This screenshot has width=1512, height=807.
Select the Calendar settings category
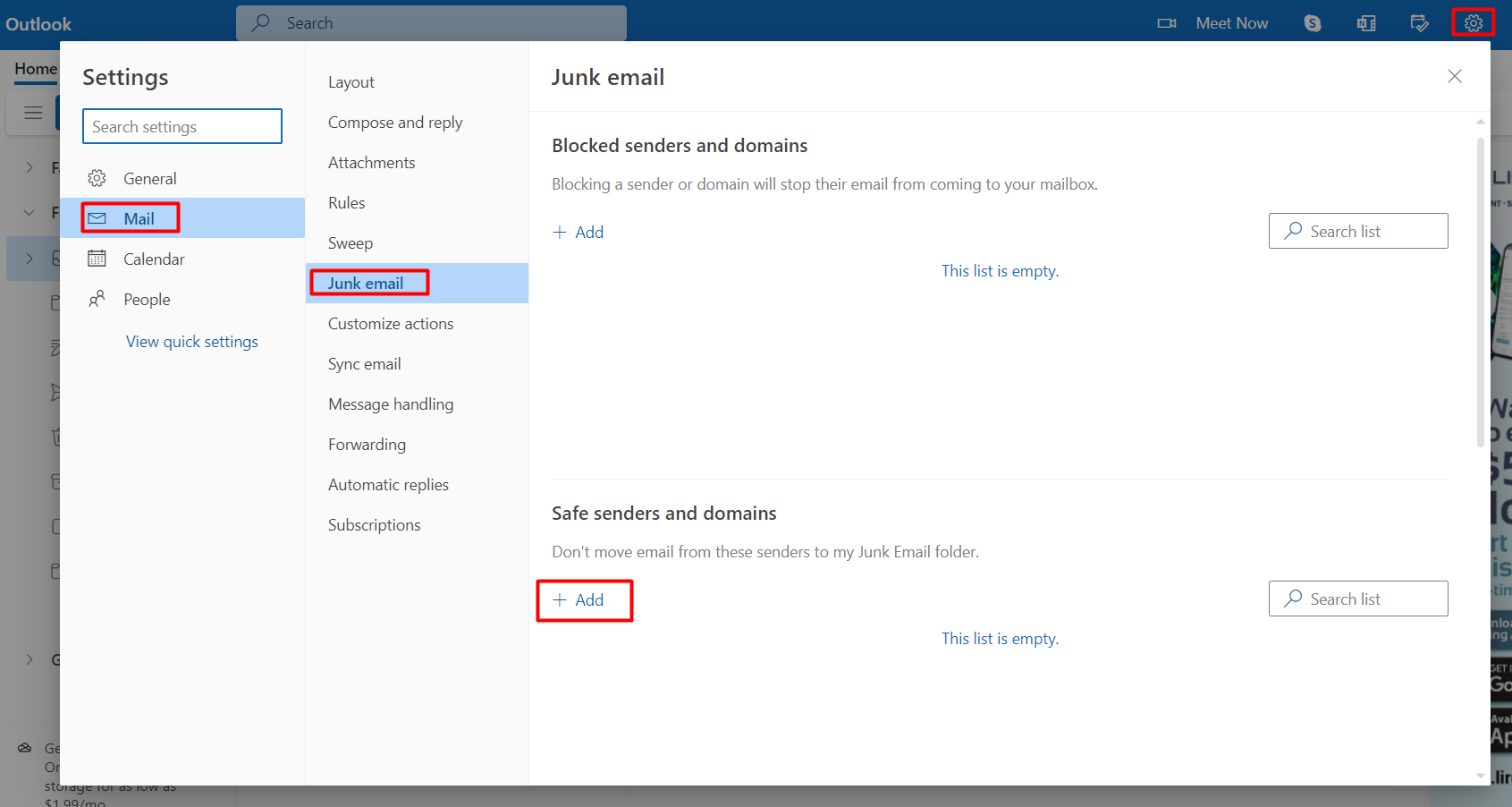[182, 259]
